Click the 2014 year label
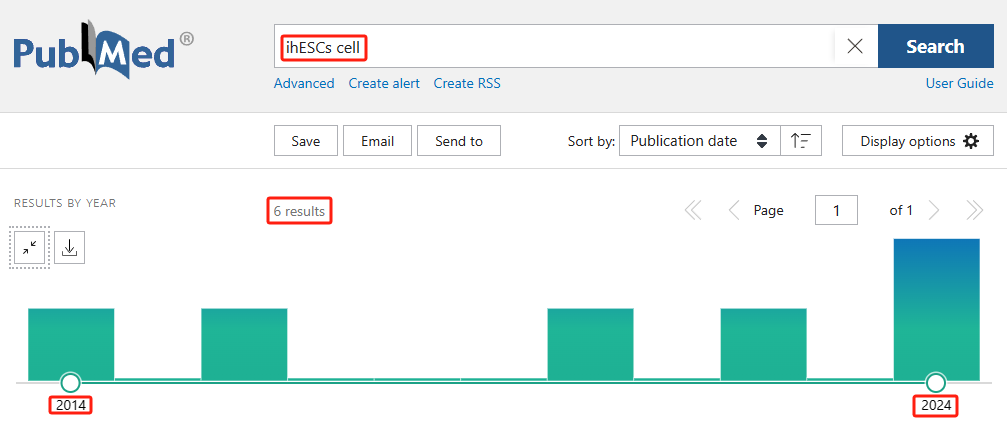The image size is (1007, 425). tap(71, 406)
